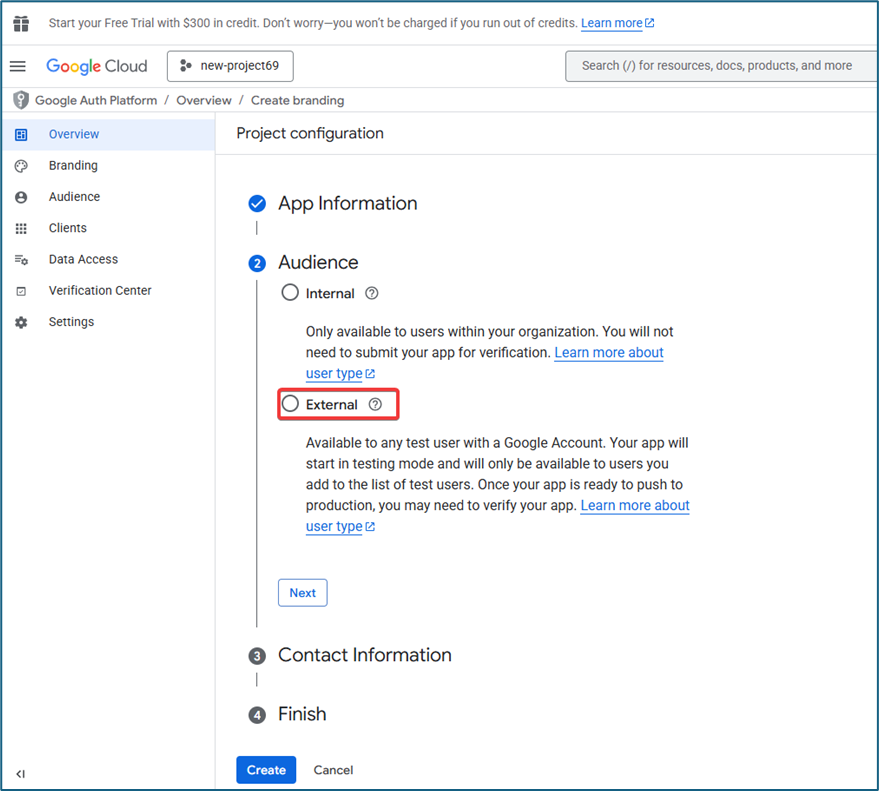Open the new-project69 project selector
Viewport: 879px width, 791px height.
pos(230,66)
